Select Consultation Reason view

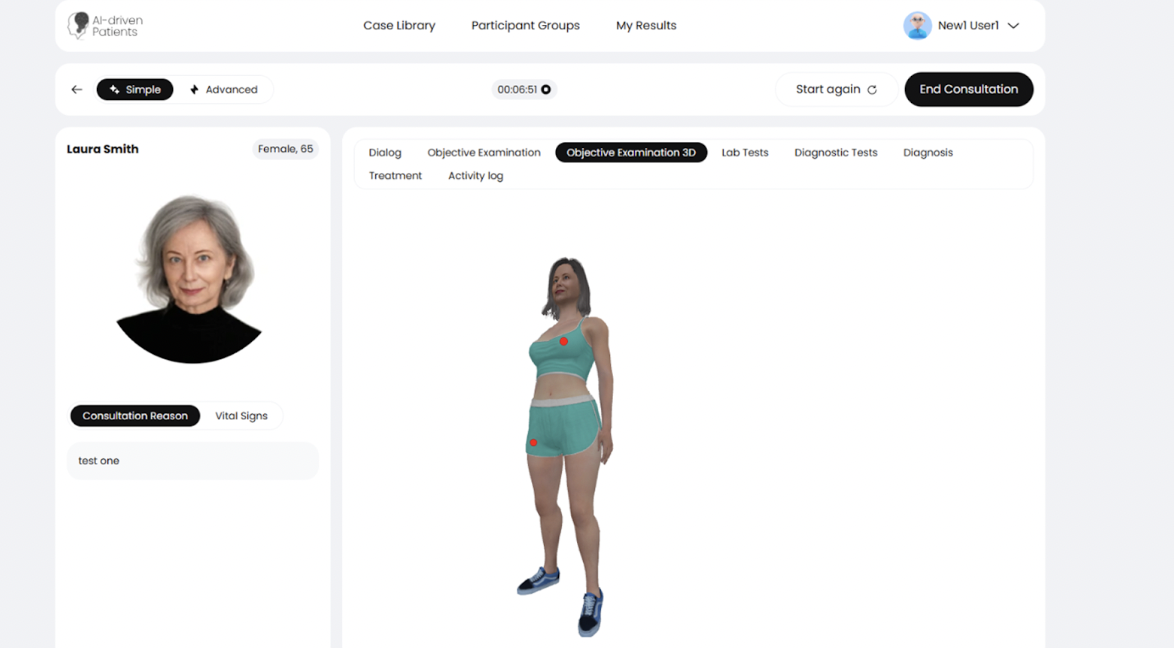click(135, 416)
